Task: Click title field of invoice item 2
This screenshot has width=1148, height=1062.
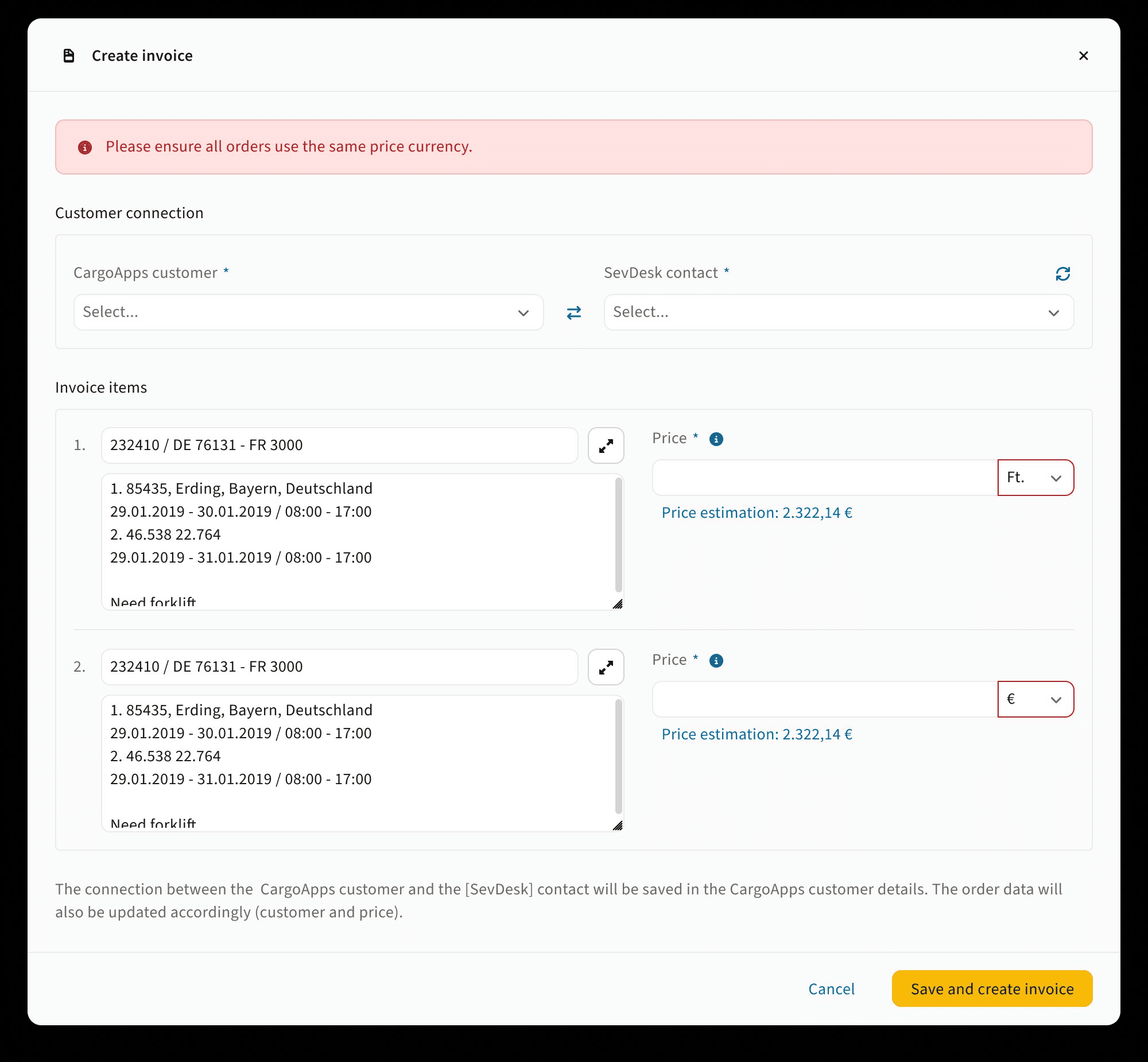Action: (x=340, y=667)
